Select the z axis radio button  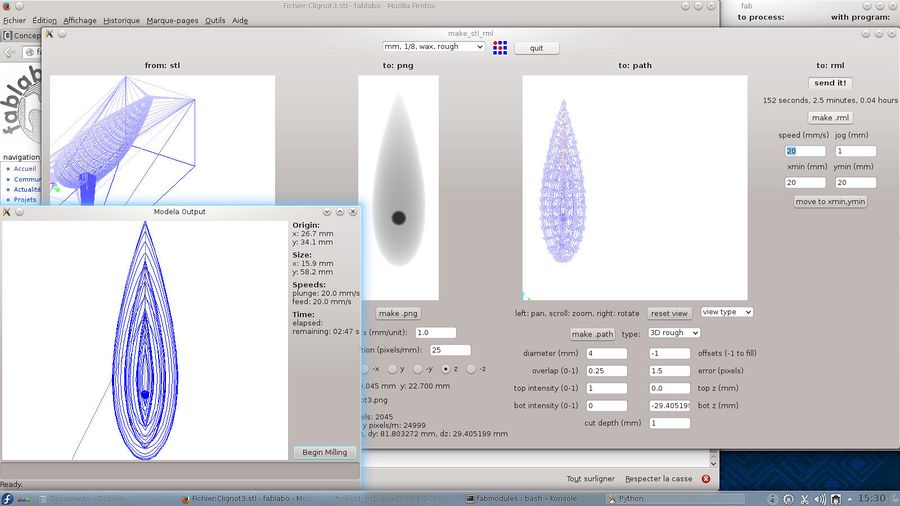445,369
